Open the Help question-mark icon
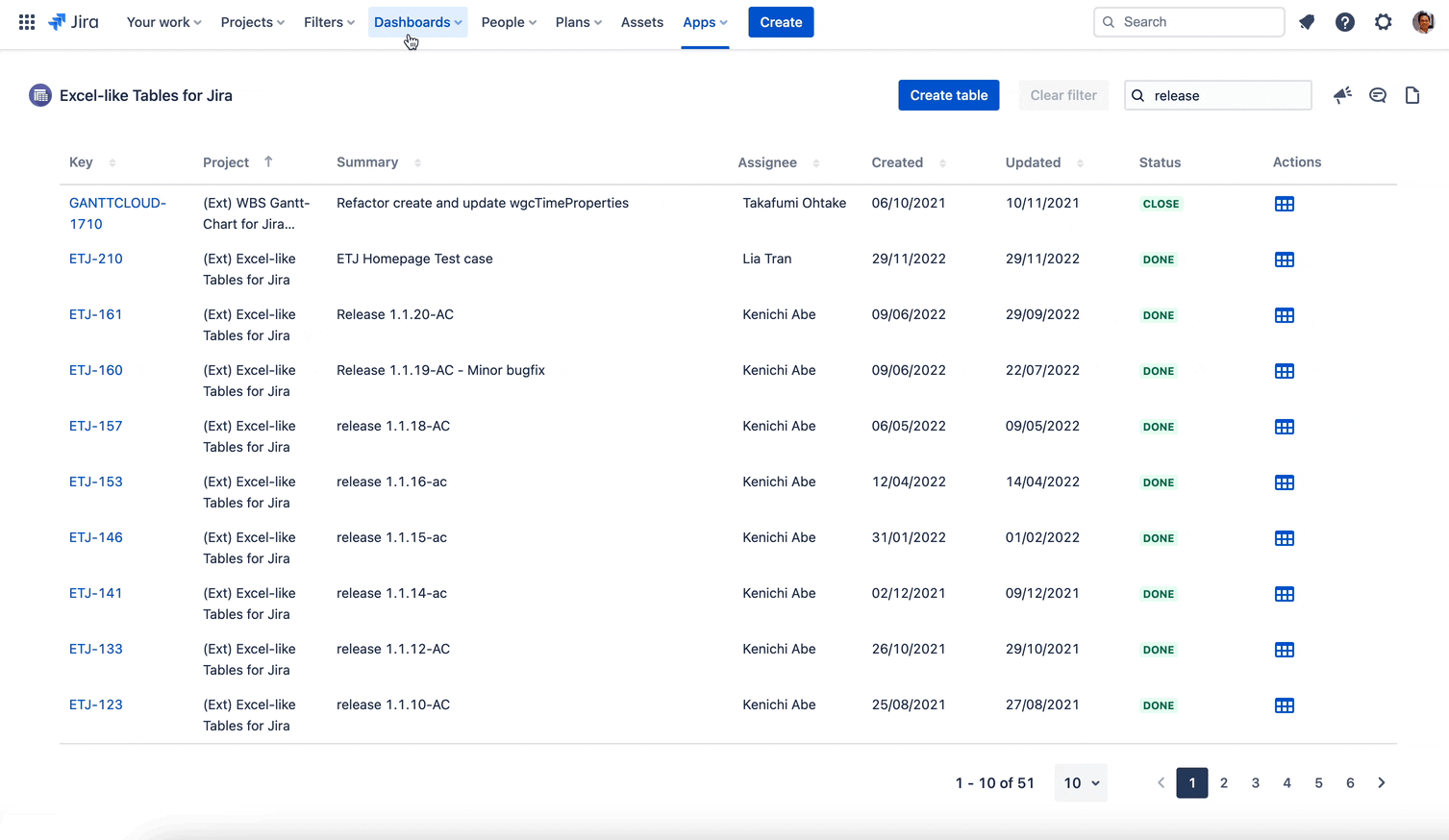 point(1344,21)
